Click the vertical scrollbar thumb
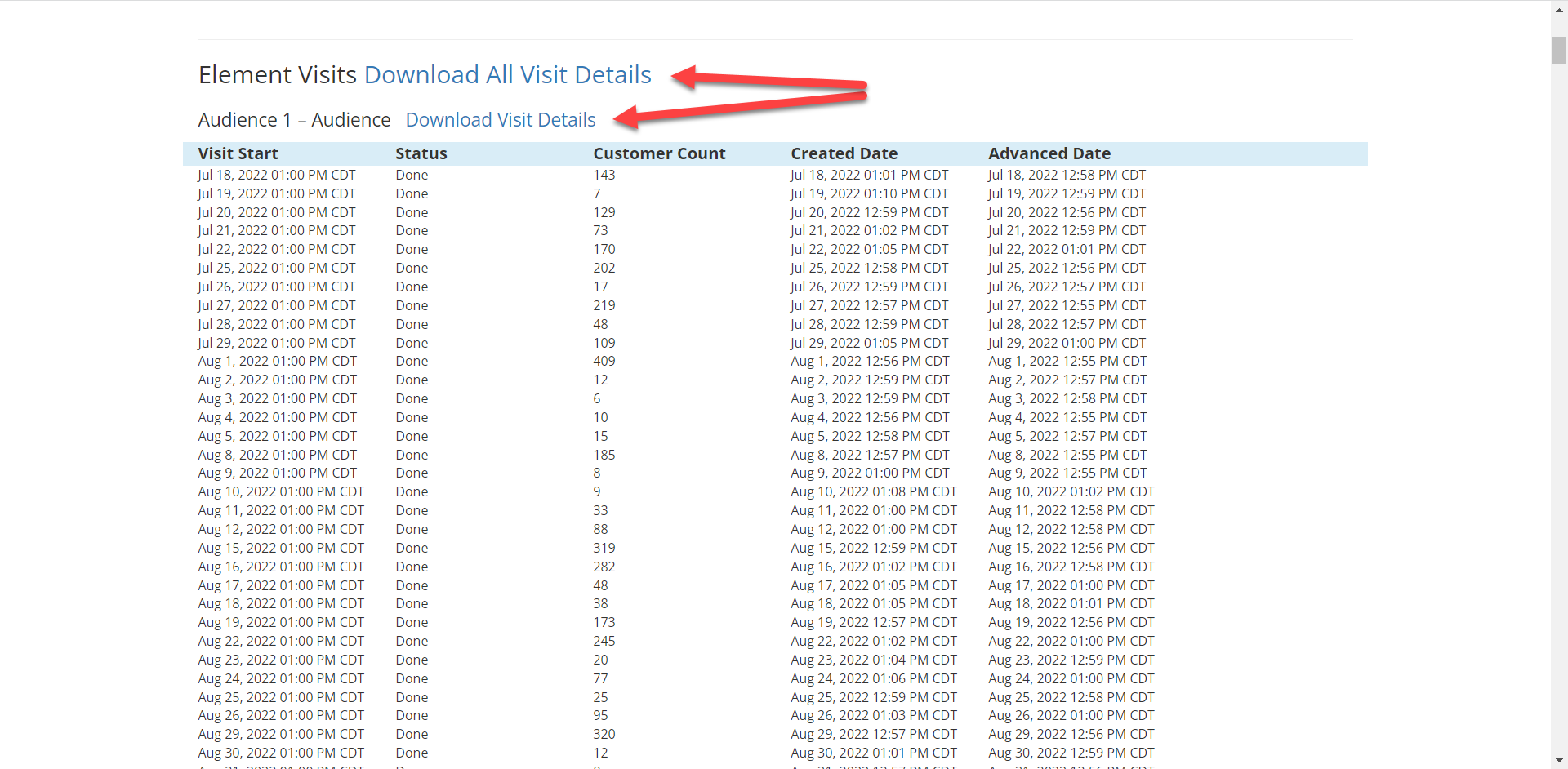This screenshot has height=769, width=1568. point(1559,49)
